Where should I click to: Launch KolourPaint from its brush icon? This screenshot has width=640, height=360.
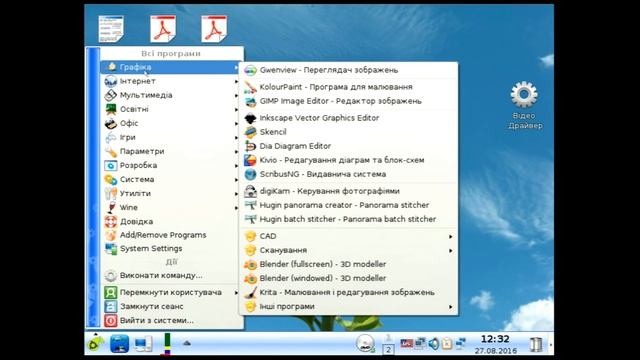pos(250,87)
